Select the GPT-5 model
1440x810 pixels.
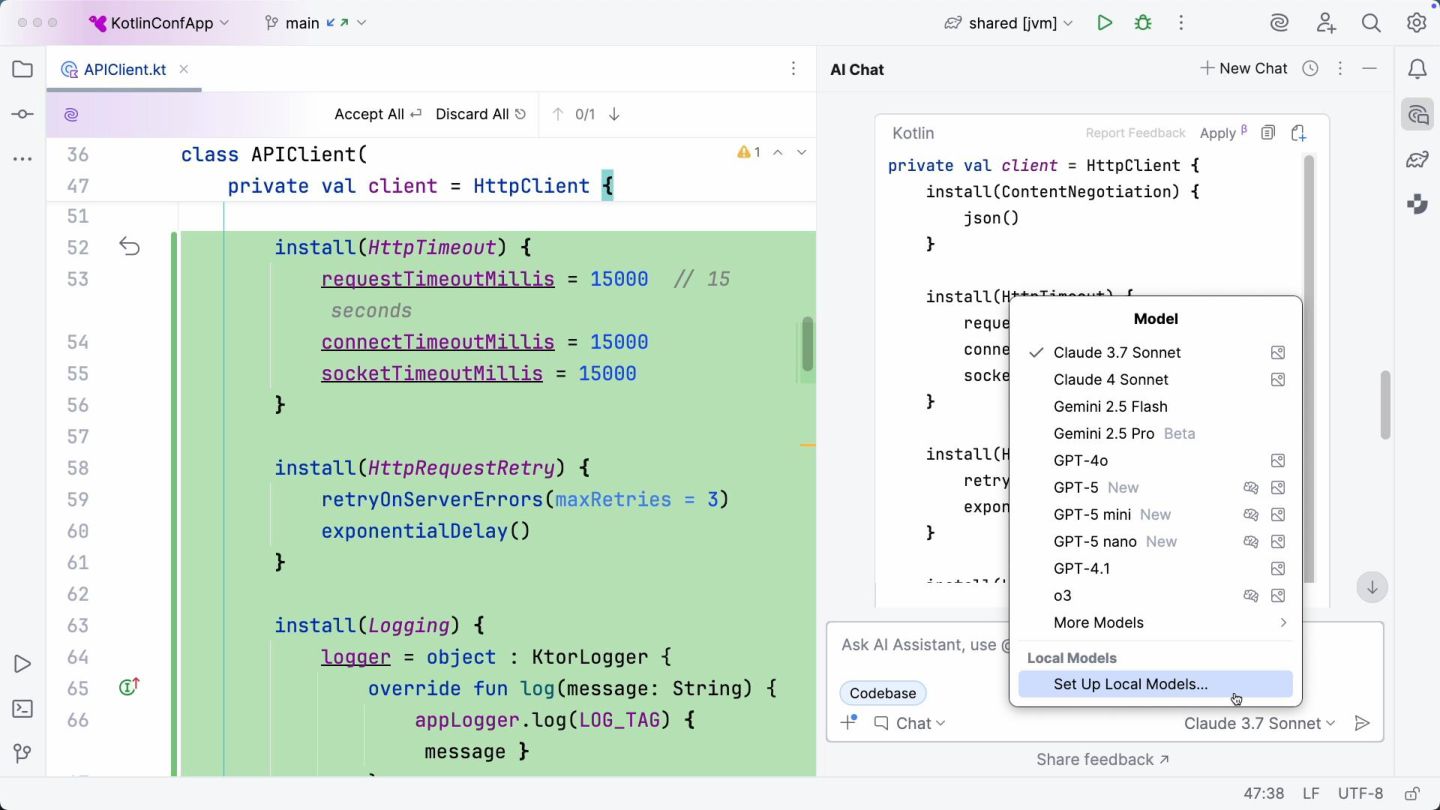tap(1156, 487)
